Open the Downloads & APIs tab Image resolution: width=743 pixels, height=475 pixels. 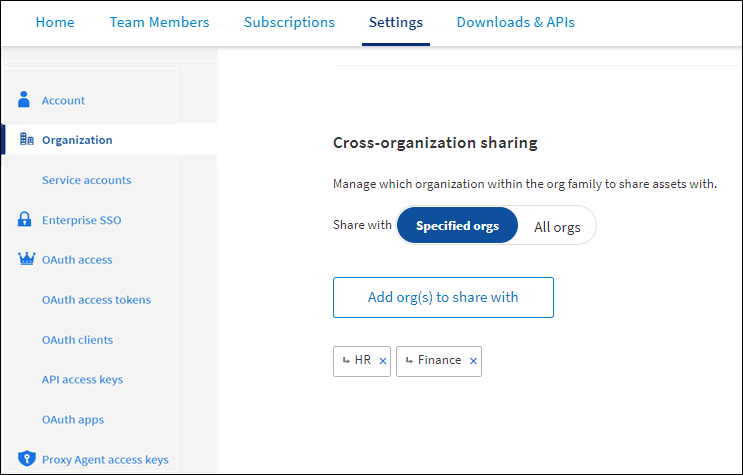[515, 22]
